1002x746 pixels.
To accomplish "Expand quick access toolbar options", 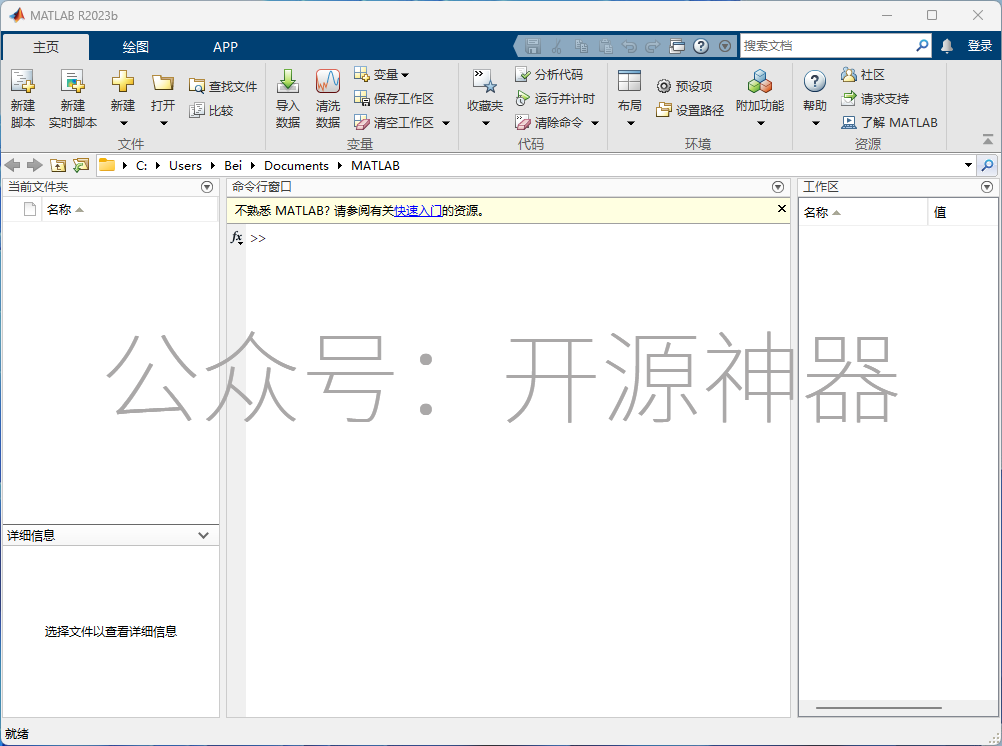I will [x=725, y=46].
